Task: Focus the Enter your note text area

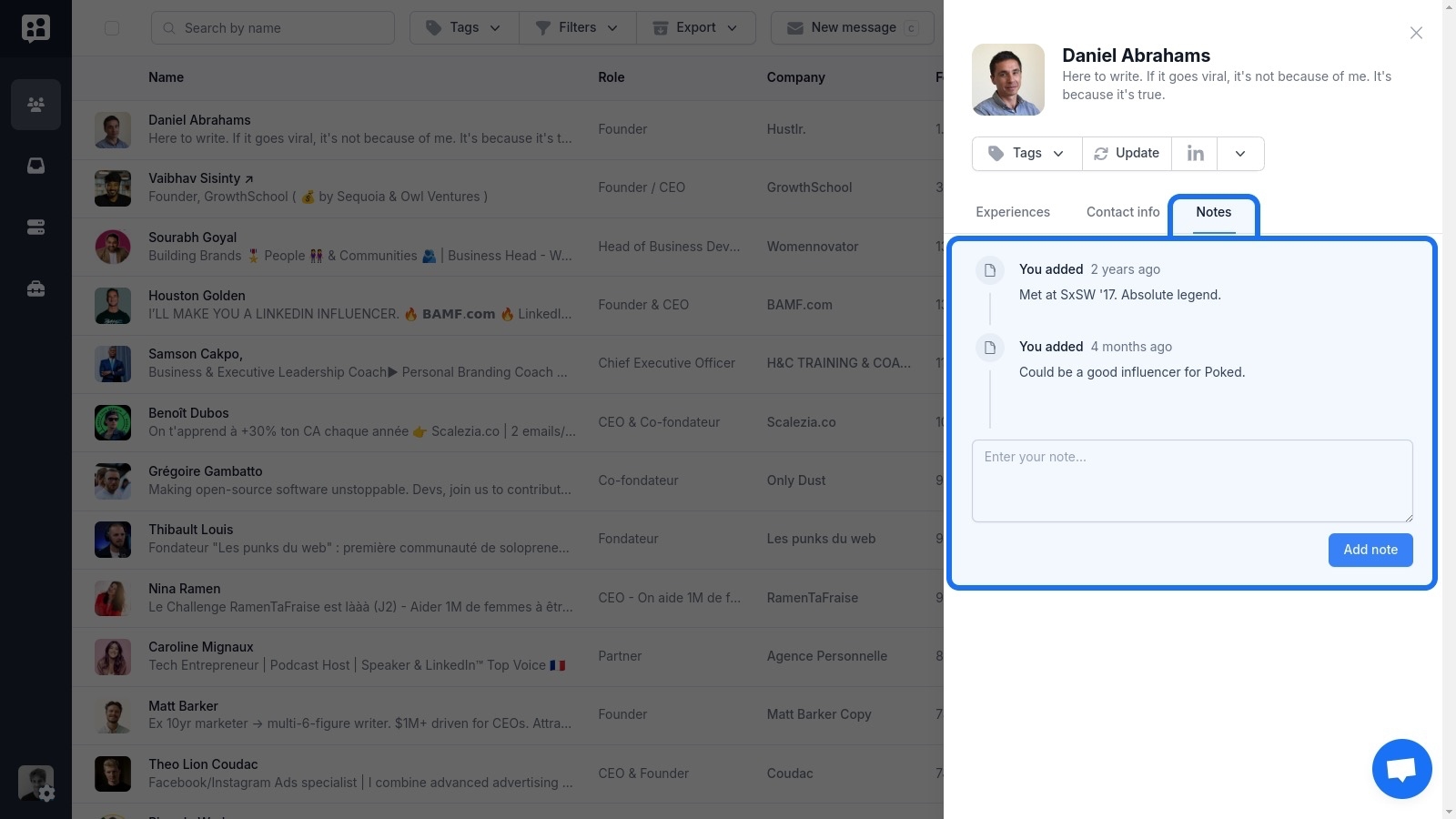Action: coord(1192,481)
